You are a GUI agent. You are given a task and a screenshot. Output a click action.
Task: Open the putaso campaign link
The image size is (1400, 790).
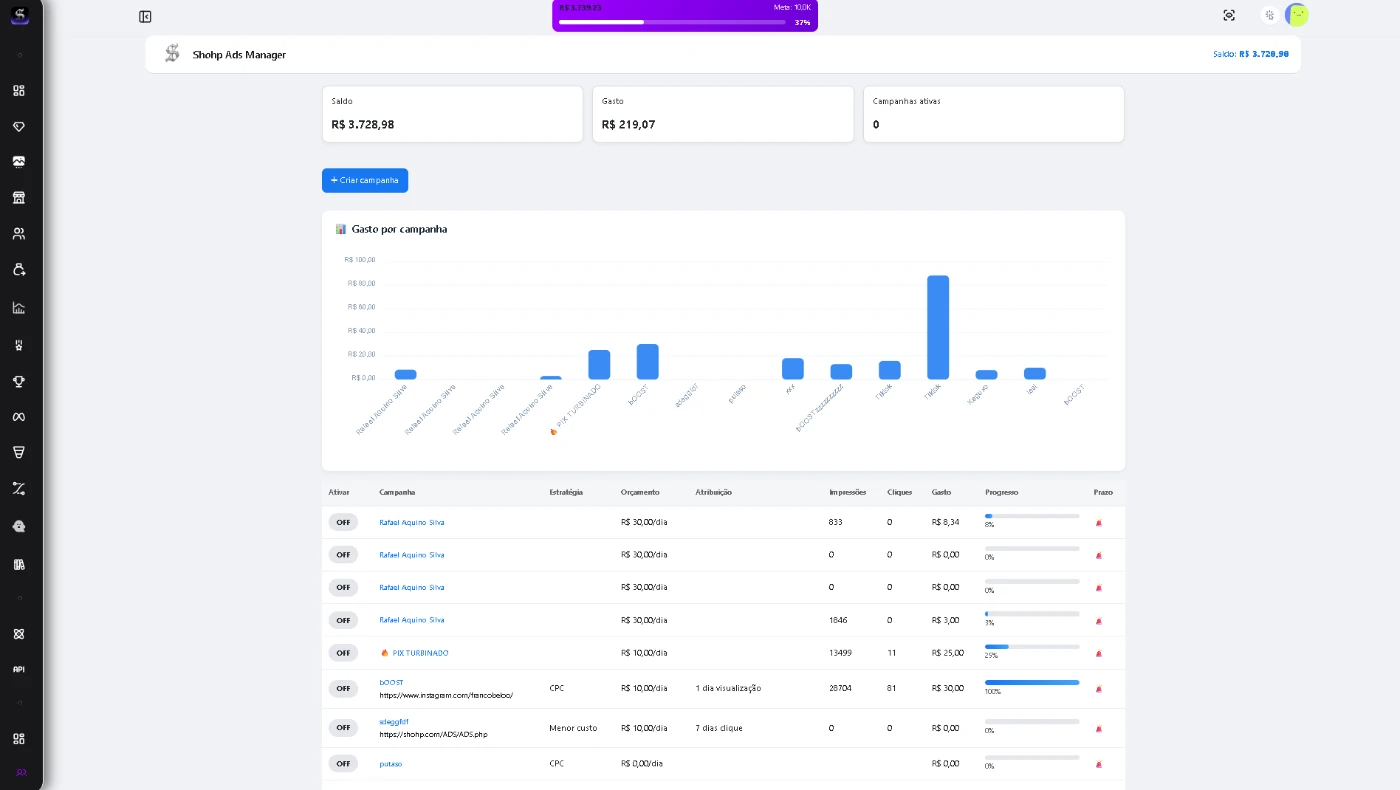(390, 764)
